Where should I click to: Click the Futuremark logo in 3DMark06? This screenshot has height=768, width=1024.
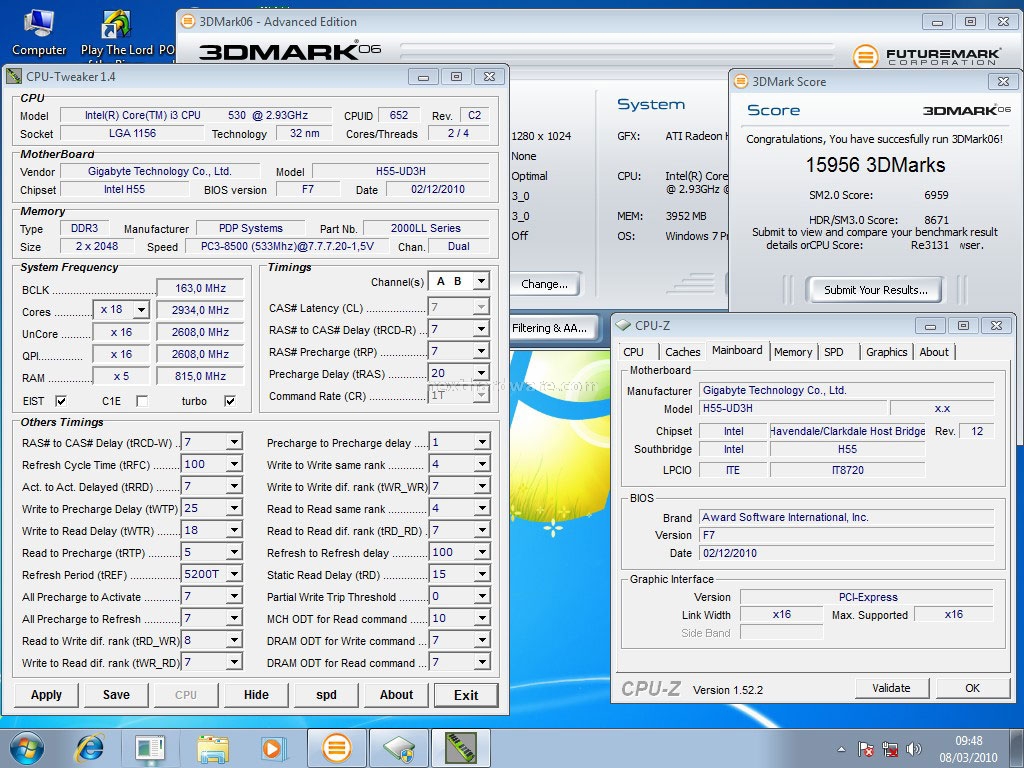point(927,57)
